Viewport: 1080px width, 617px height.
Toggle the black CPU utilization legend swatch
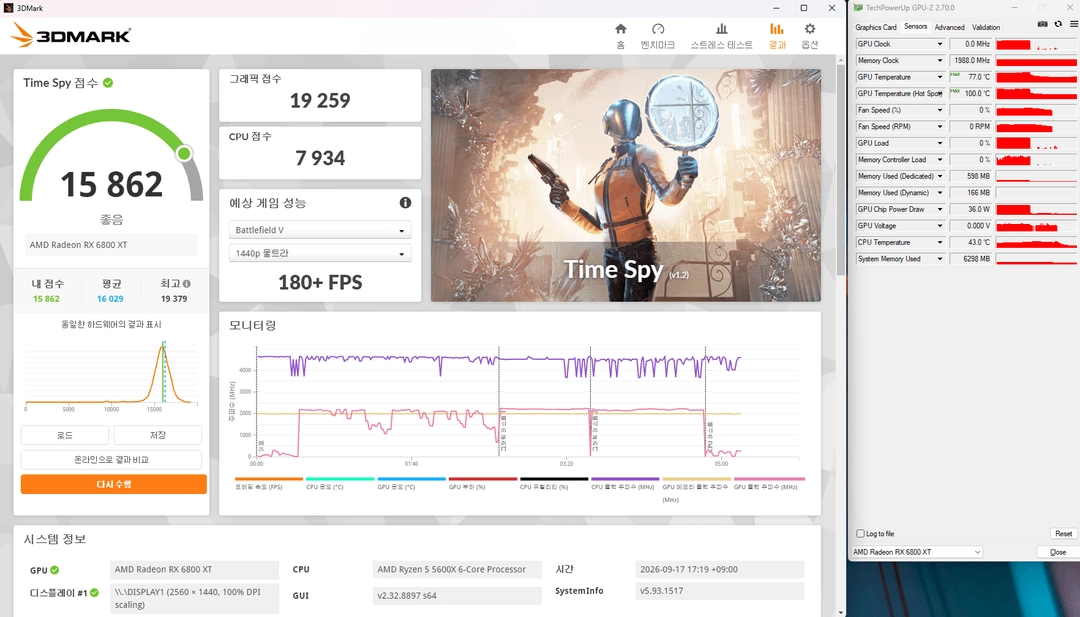(x=554, y=479)
